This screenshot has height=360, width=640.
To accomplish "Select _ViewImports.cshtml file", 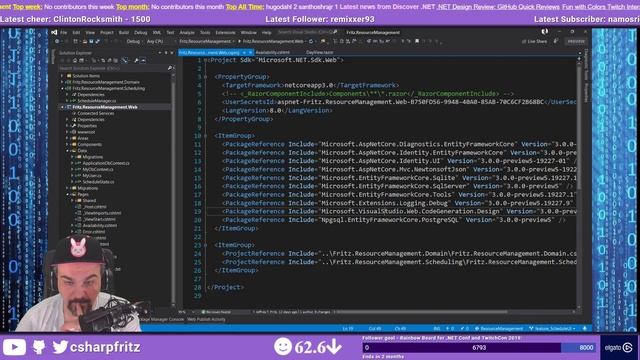I will tap(102, 213).
